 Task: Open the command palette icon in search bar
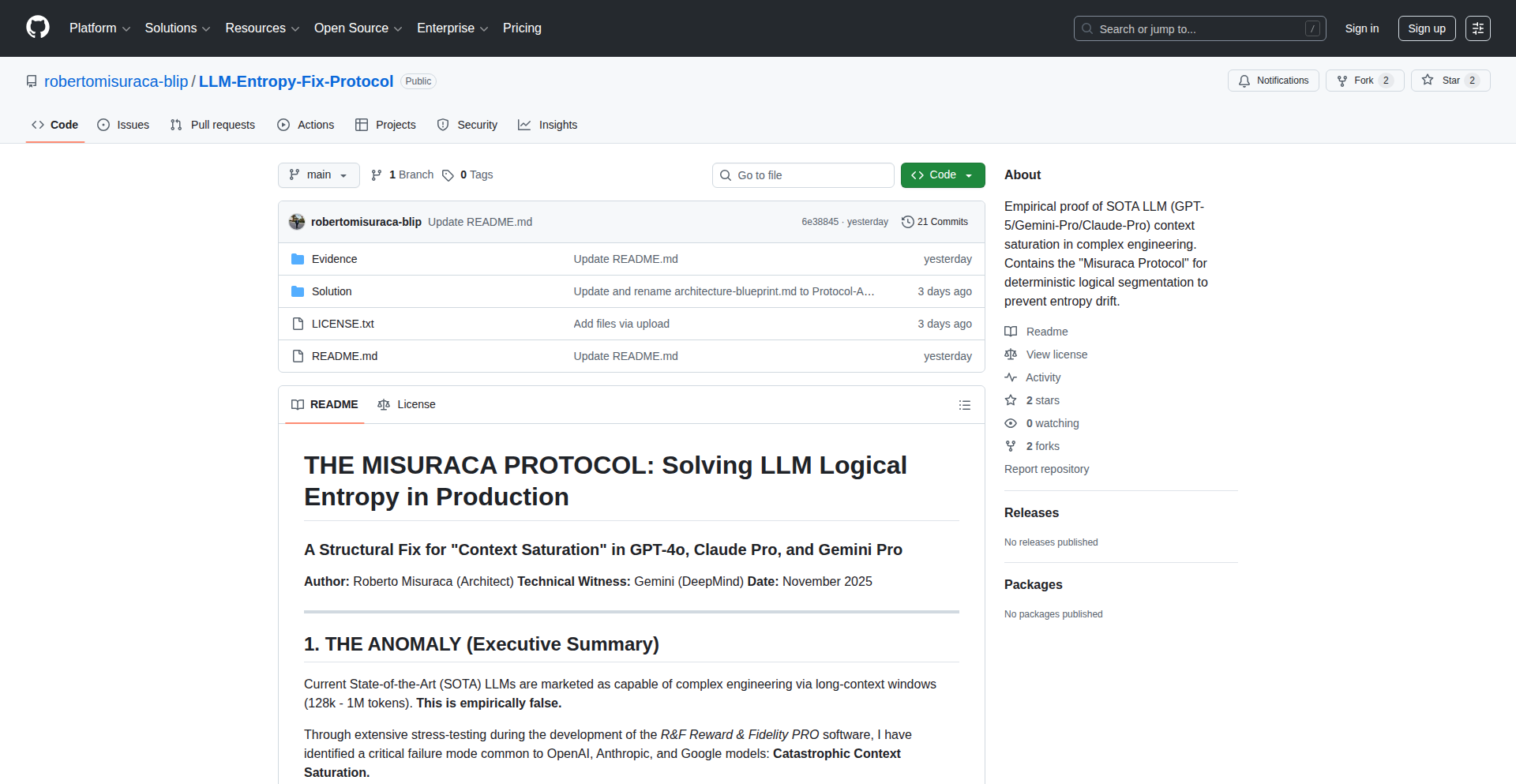pos(1313,28)
